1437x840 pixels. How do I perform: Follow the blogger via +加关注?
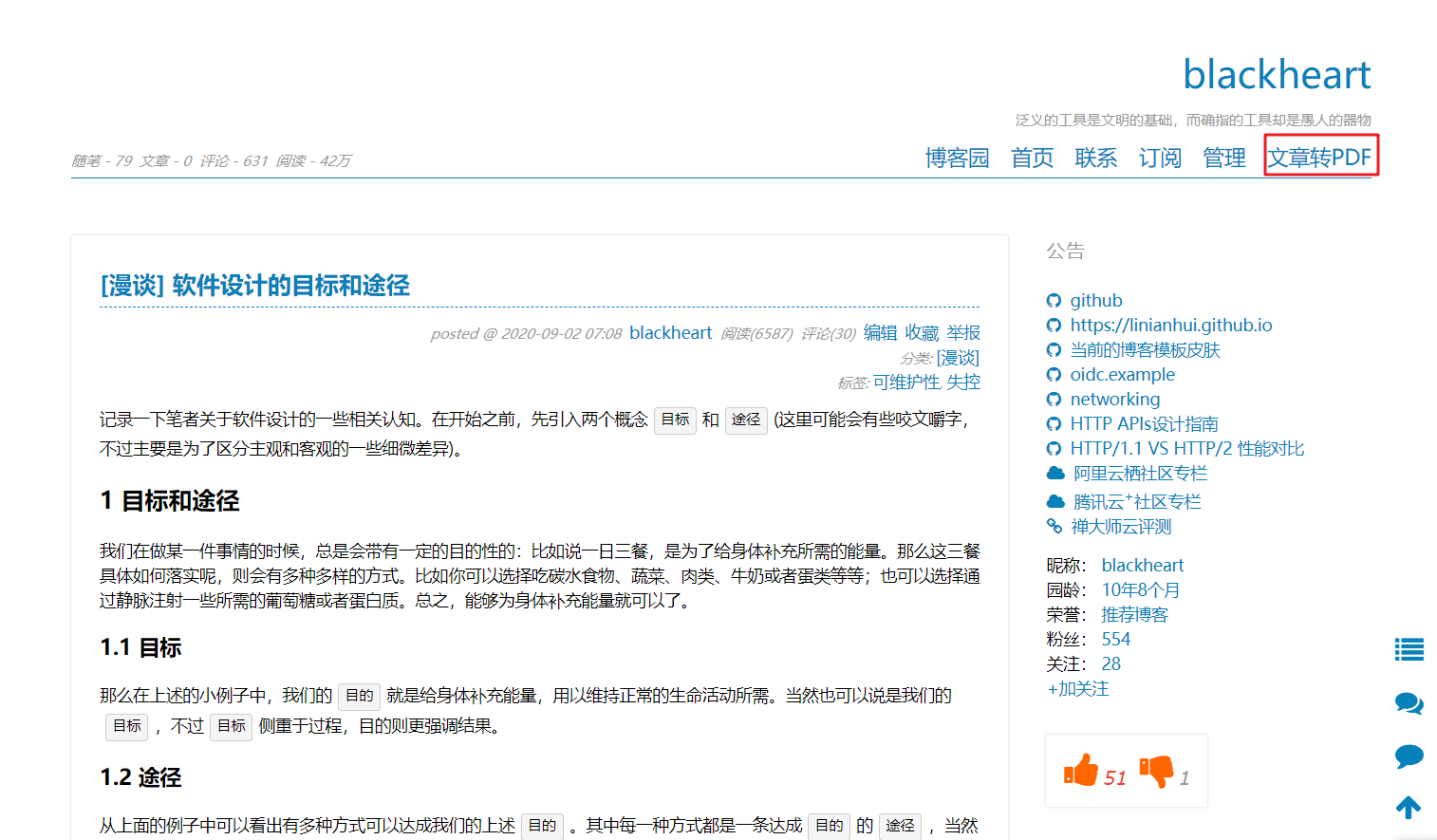(x=1076, y=688)
